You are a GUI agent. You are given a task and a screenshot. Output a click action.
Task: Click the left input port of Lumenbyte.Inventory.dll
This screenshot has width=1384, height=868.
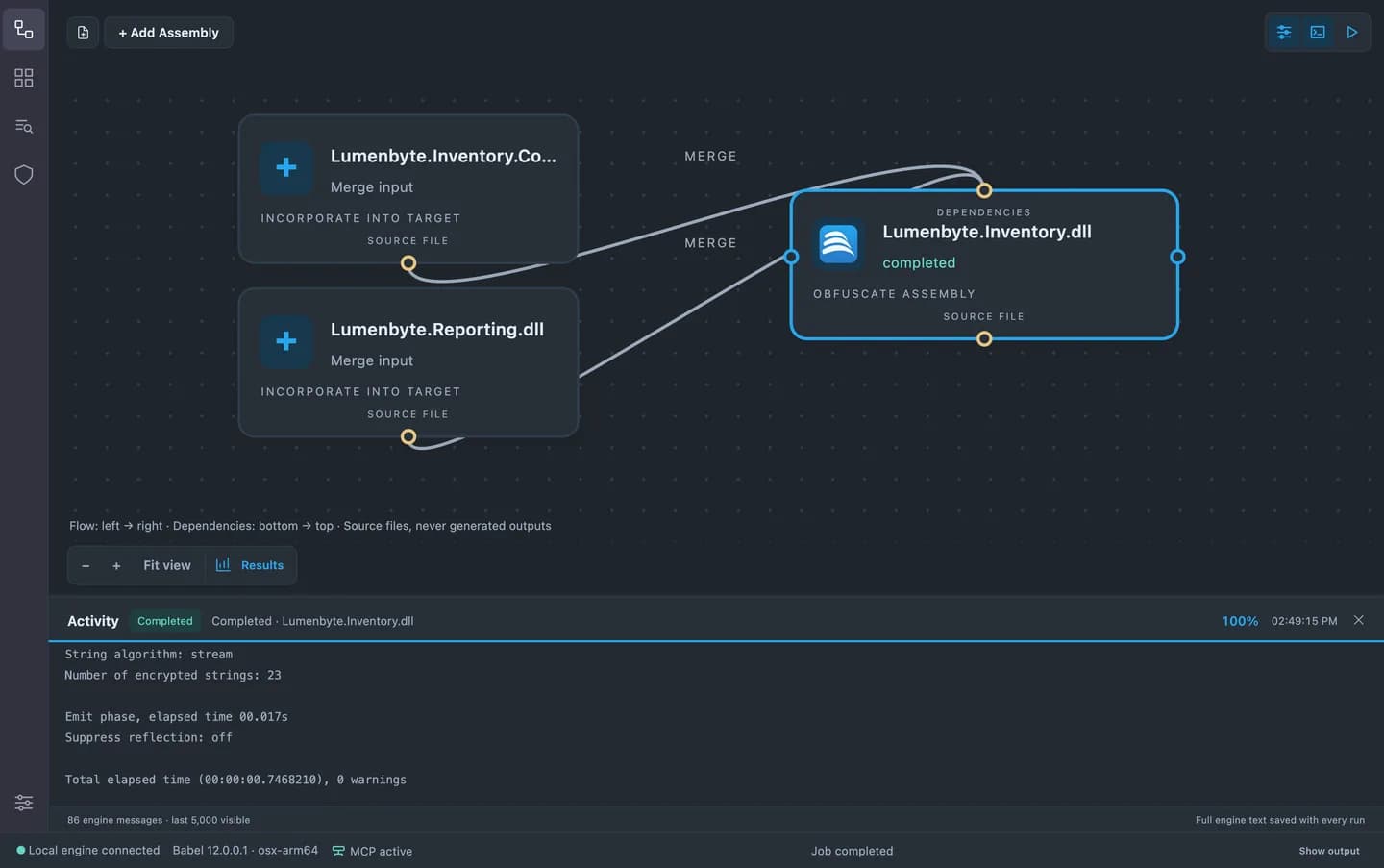(791, 257)
